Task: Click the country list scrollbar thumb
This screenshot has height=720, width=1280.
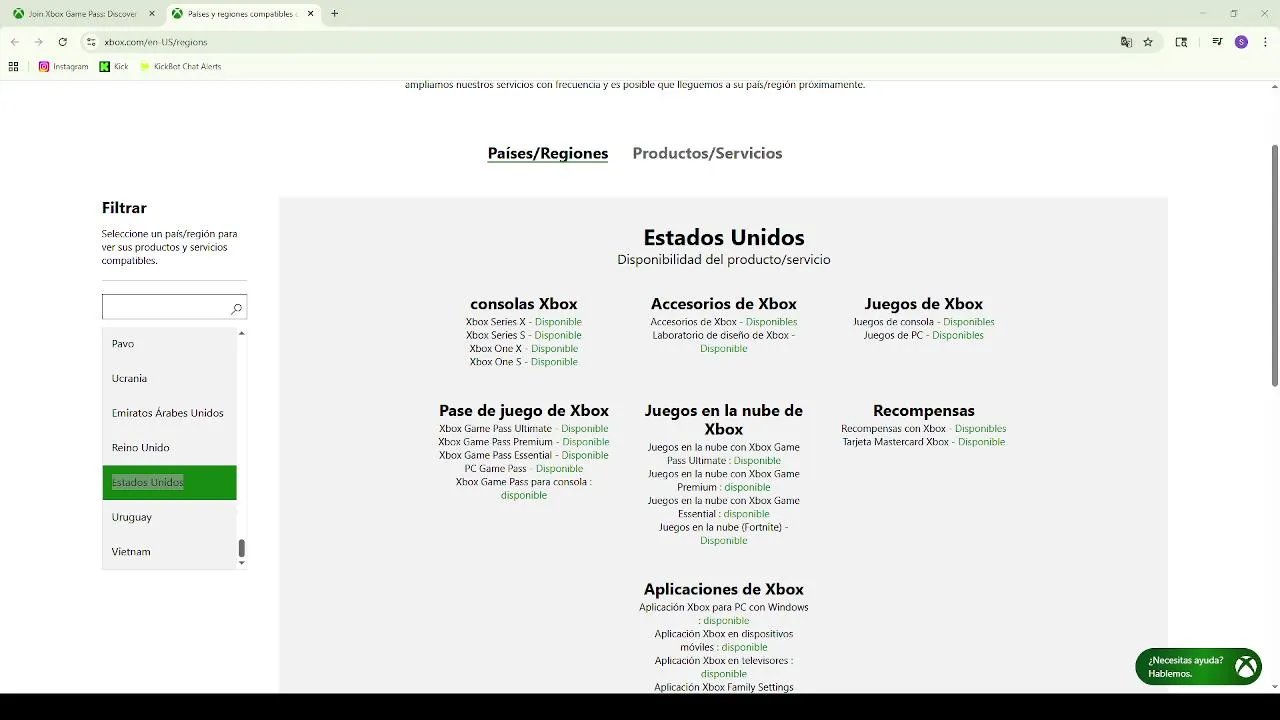Action: [x=241, y=548]
